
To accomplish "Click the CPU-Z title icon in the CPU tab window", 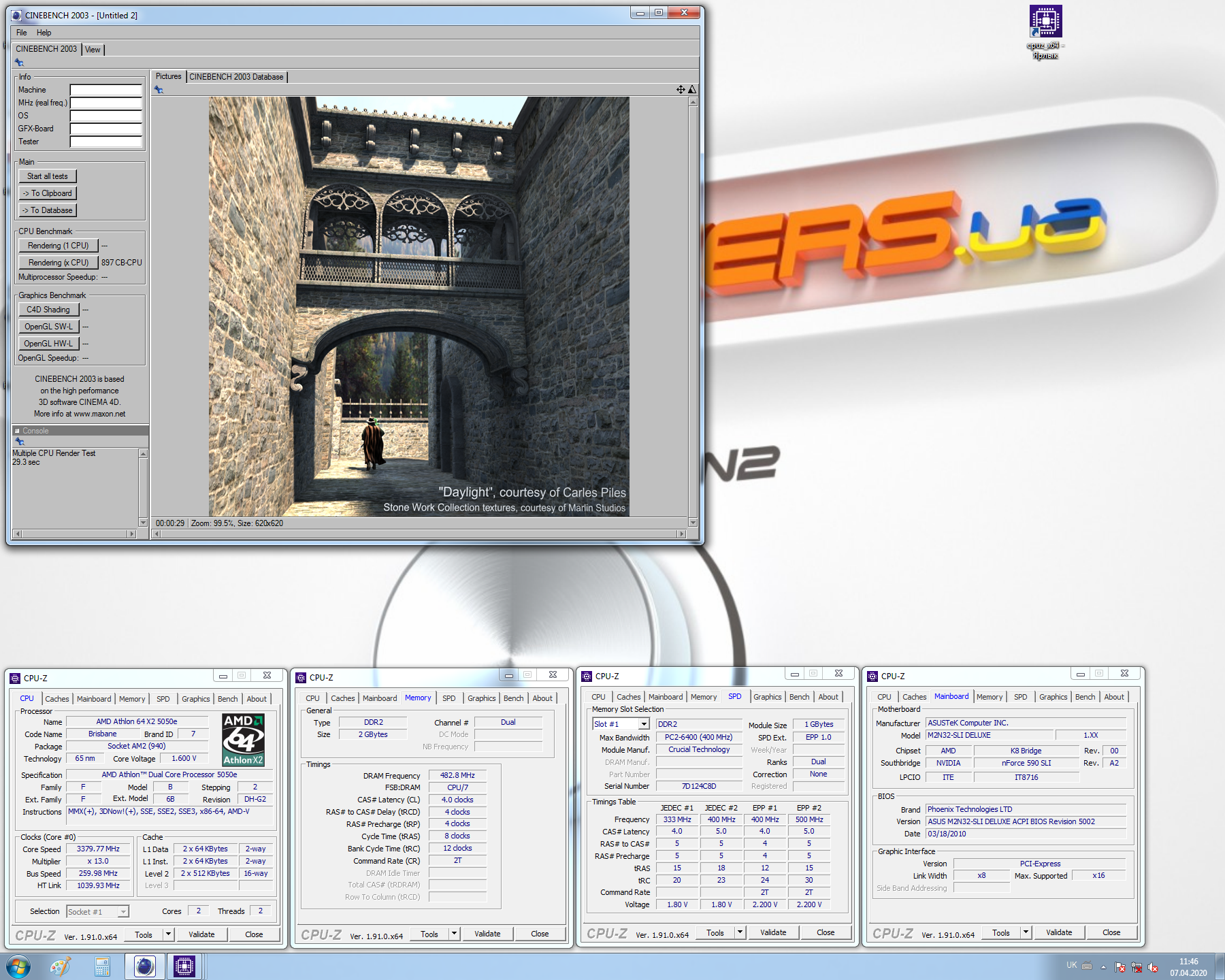I will [x=15, y=678].
